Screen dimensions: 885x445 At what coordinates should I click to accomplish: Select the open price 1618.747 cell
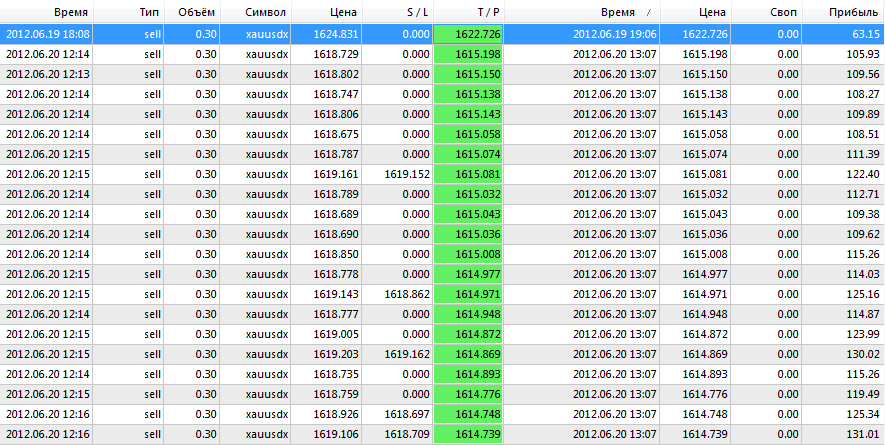[327, 94]
